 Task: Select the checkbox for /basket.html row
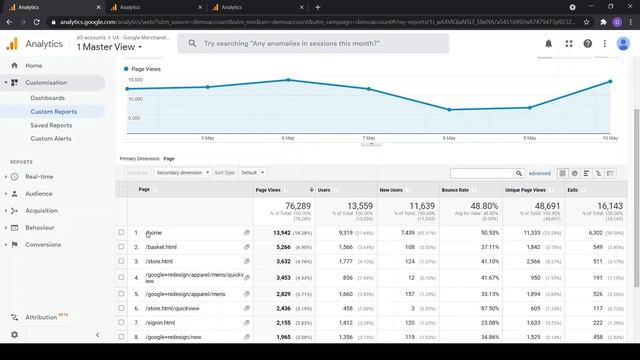click(121, 247)
